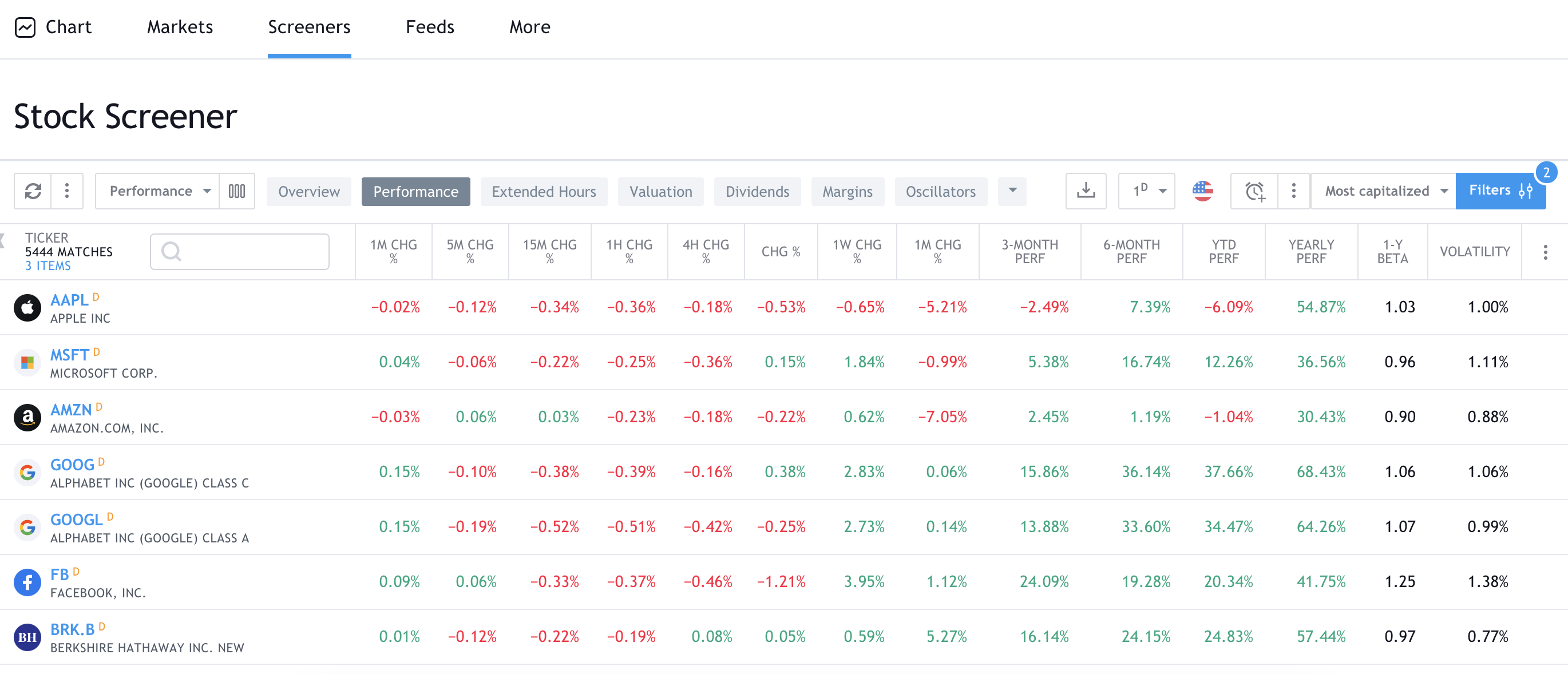Switch to the Extended Hours tab
Image resolution: width=1568 pixels, height=674 pixels.
coord(544,192)
